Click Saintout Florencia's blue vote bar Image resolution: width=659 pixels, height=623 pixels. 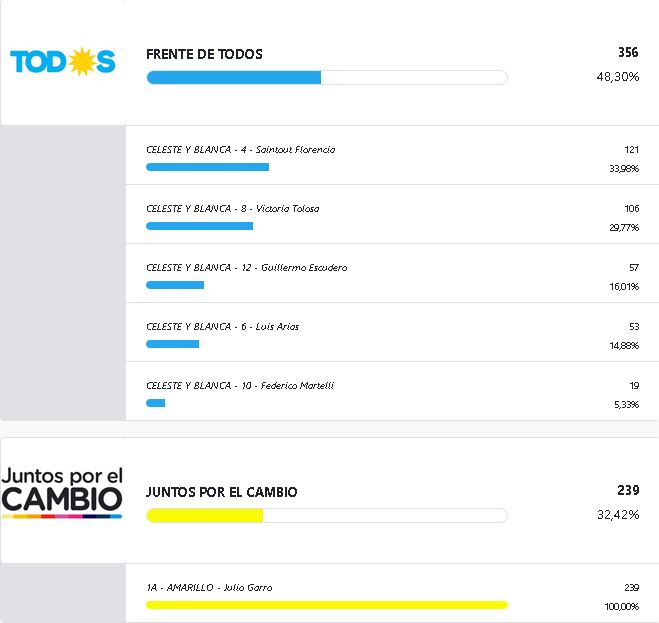pos(207,167)
